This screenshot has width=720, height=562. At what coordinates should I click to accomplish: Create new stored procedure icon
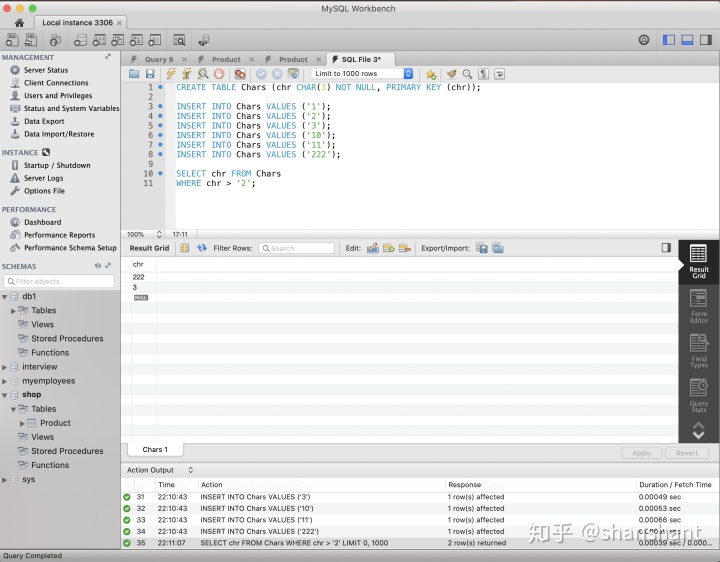(x=136, y=40)
